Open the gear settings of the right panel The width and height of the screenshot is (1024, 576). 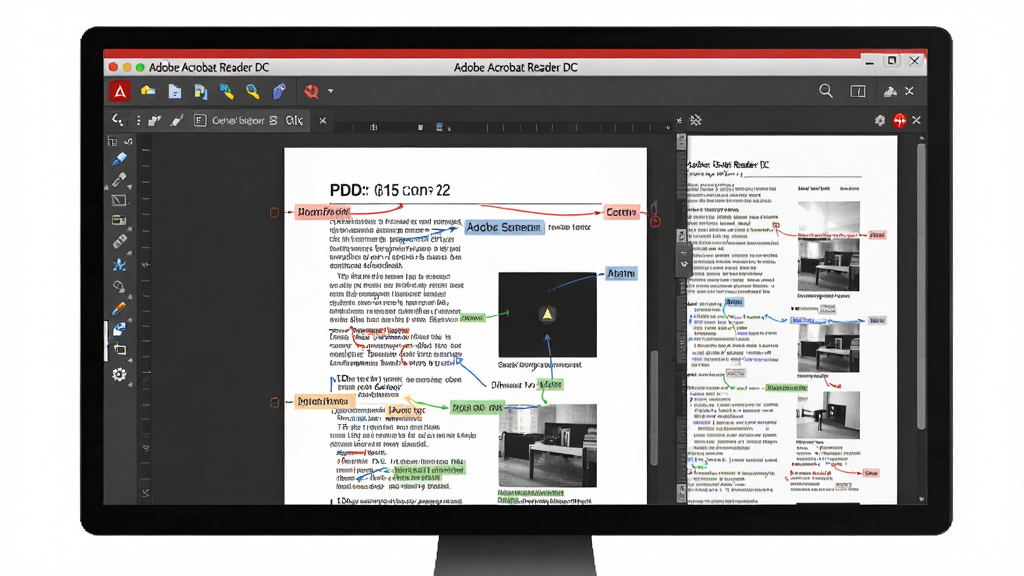[880, 120]
